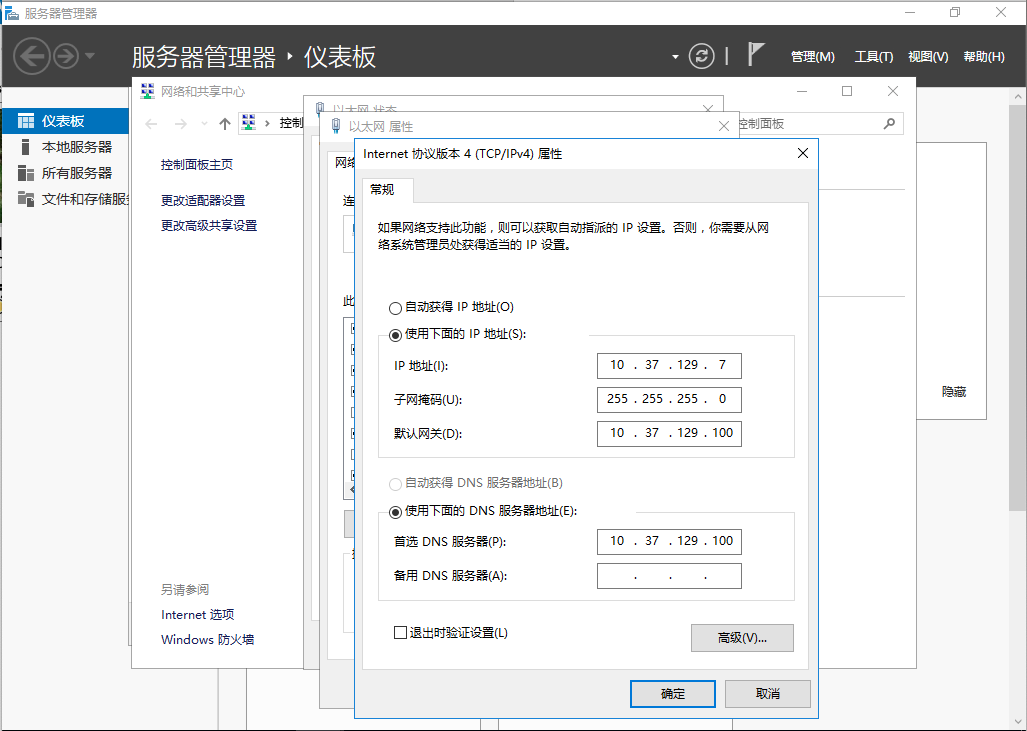
Task: Open the 工具(T) menu
Action: [x=874, y=57]
